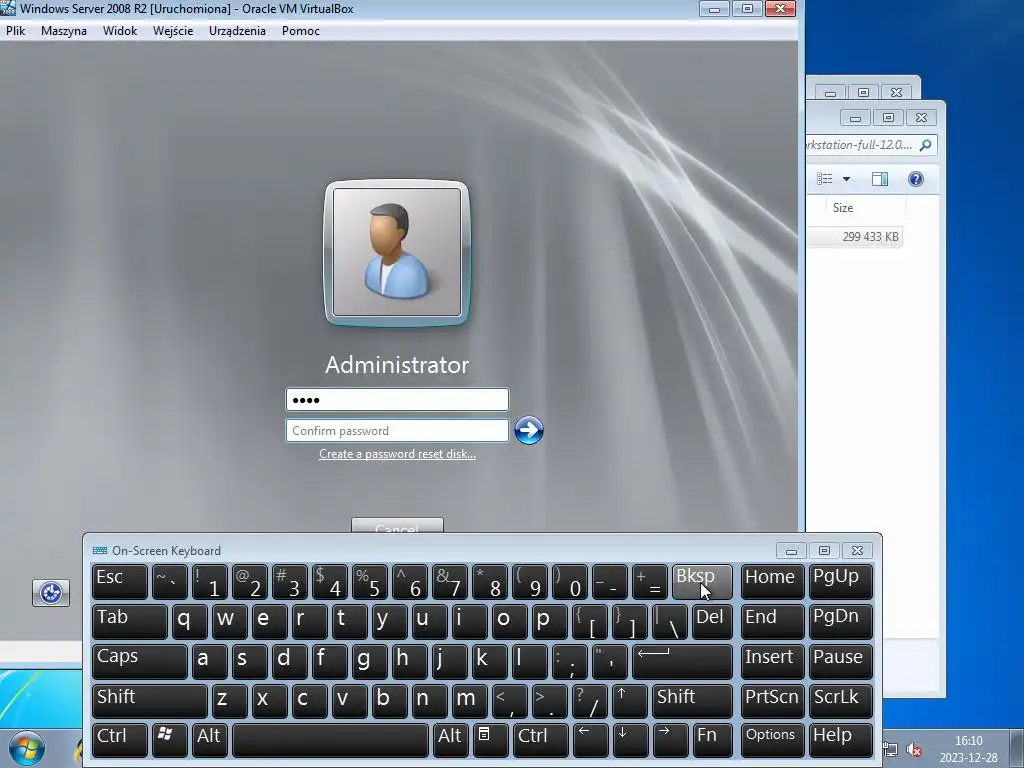
Task: Click the Confirm password field
Action: click(397, 431)
